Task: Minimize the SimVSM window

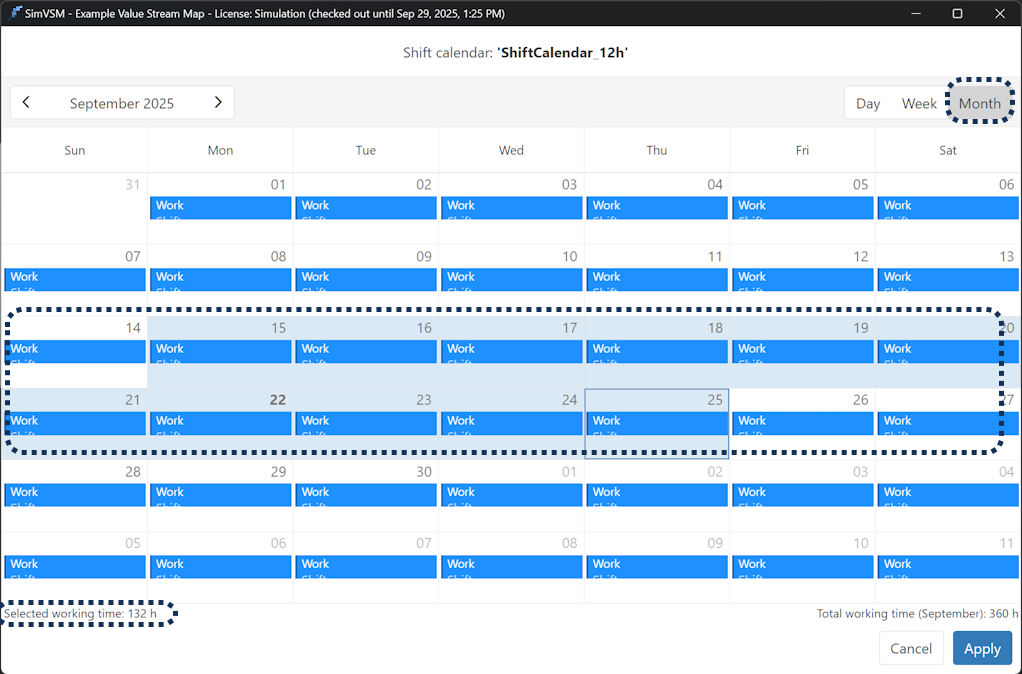Action: coord(912,13)
